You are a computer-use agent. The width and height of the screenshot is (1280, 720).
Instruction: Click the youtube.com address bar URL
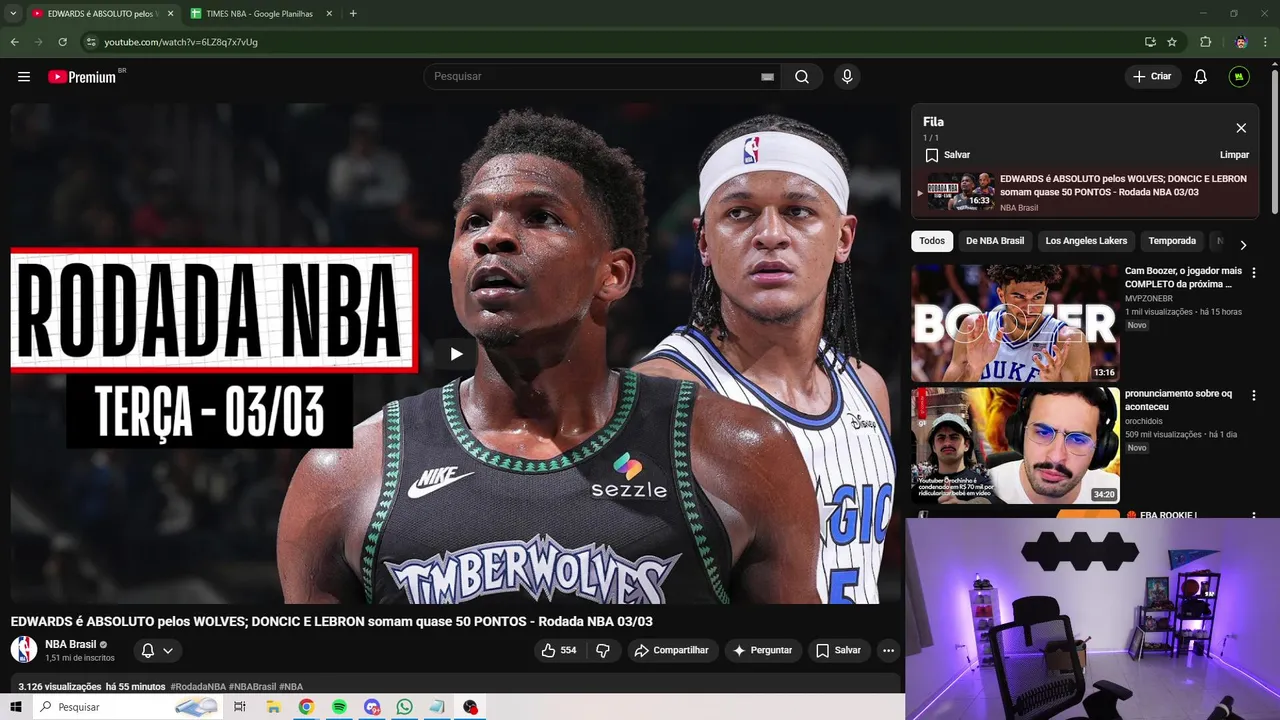point(181,42)
